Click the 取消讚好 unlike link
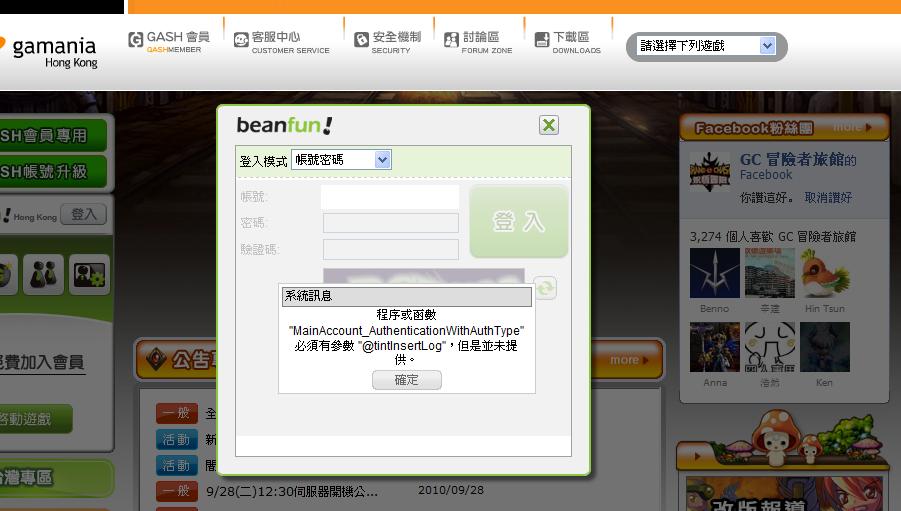Image resolution: width=901 pixels, height=511 pixels. (828, 198)
